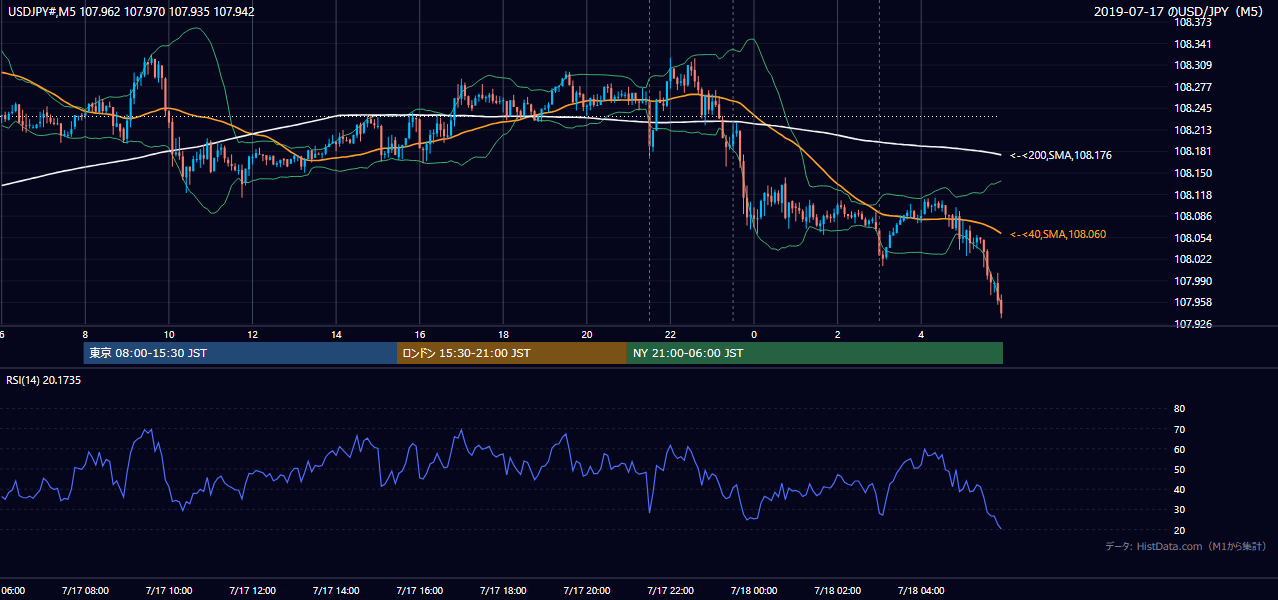Click RSI scale value 80
The image size is (1278, 600).
(x=1179, y=409)
